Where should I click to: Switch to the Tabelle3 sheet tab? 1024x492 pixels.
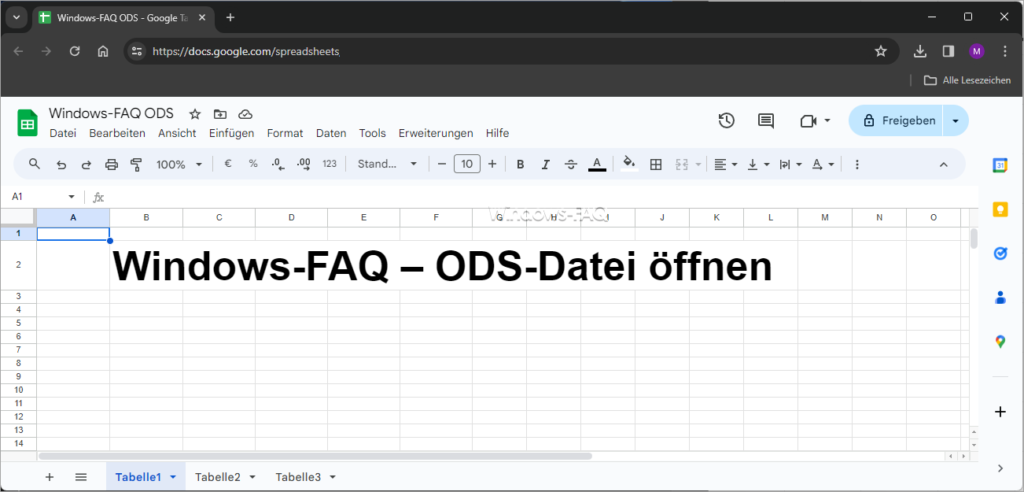click(298, 477)
